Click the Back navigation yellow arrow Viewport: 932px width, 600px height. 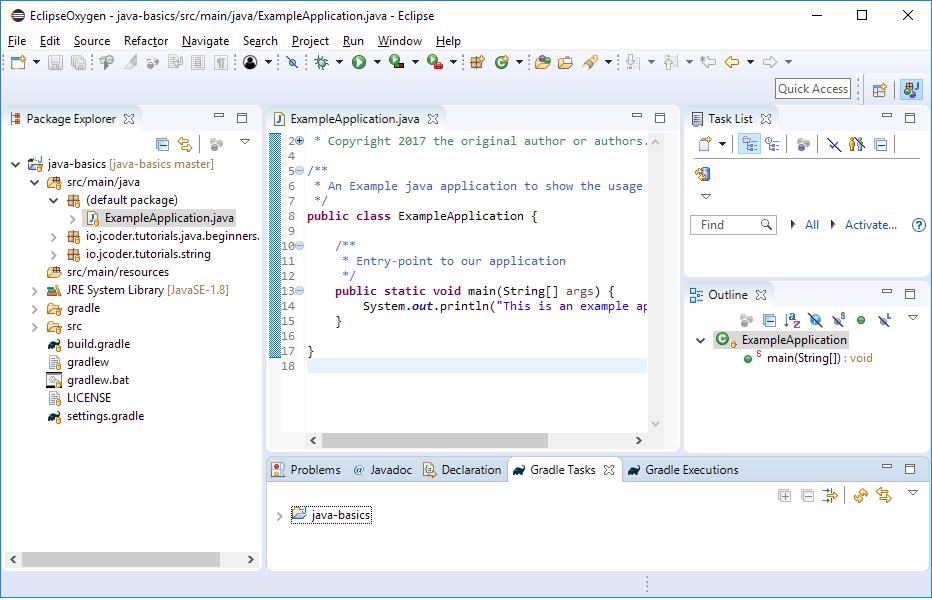[x=732, y=62]
